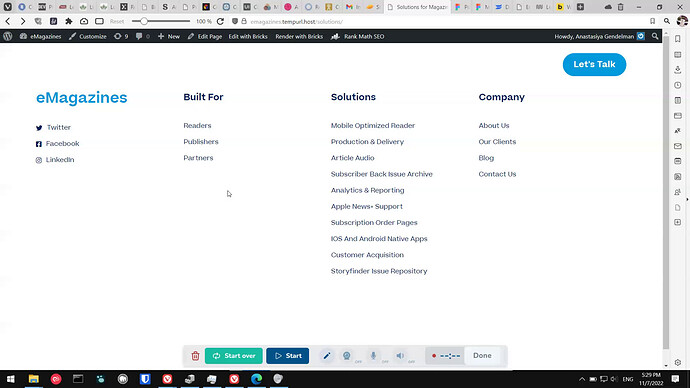The height and width of the screenshot is (388, 690).
Task: Open the Windows Start menu
Action: pyautogui.click(x=11, y=379)
